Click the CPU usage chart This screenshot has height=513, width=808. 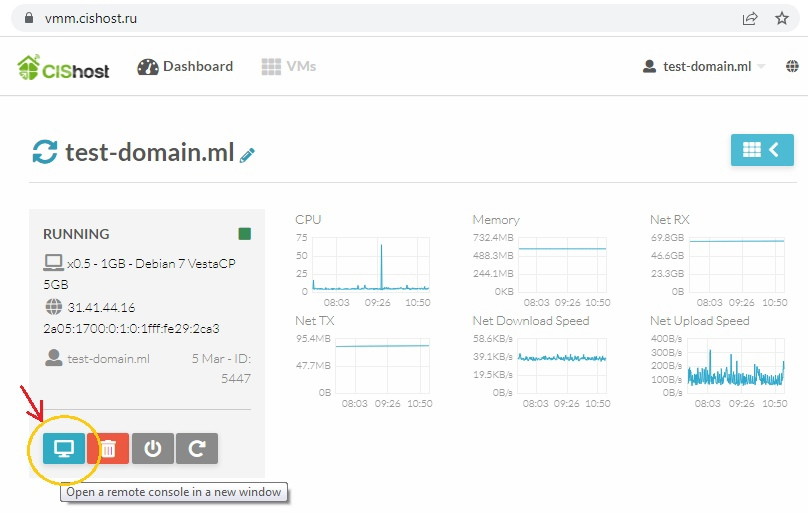[x=370, y=264]
